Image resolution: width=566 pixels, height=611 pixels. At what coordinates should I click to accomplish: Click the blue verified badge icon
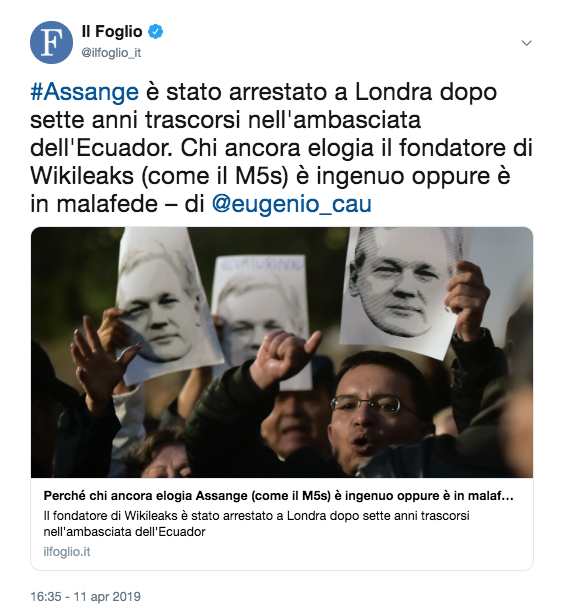[155, 32]
